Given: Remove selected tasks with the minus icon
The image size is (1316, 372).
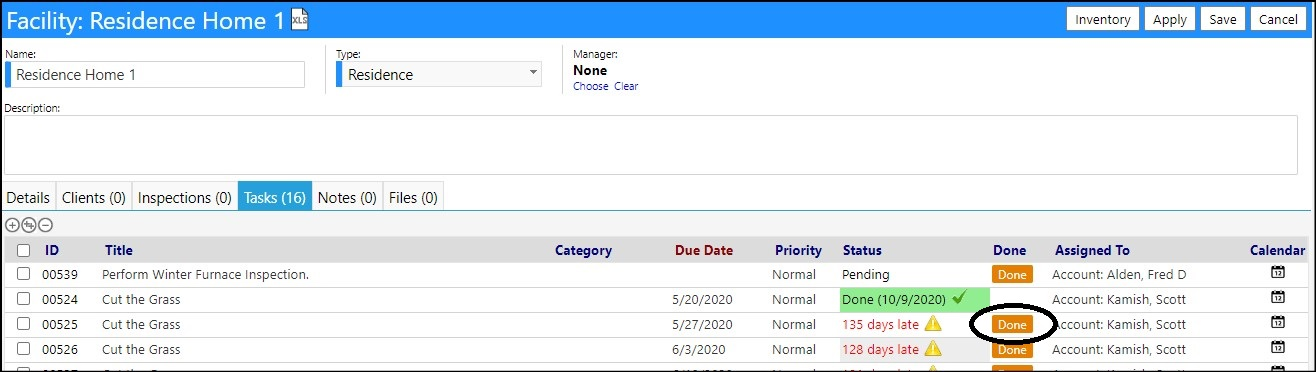Looking at the screenshot, I should point(45,226).
